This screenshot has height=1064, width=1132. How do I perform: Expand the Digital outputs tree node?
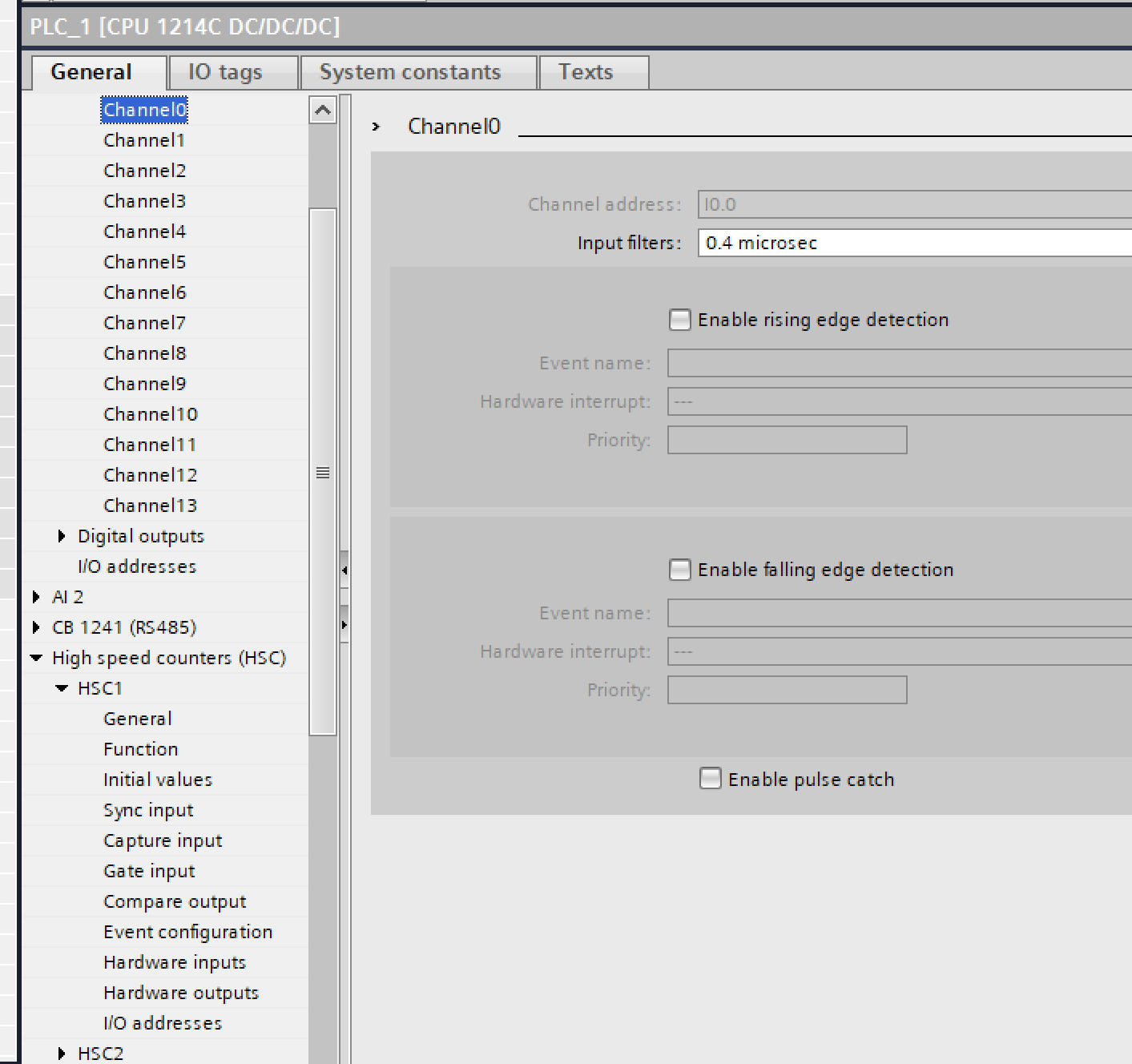point(62,536)
